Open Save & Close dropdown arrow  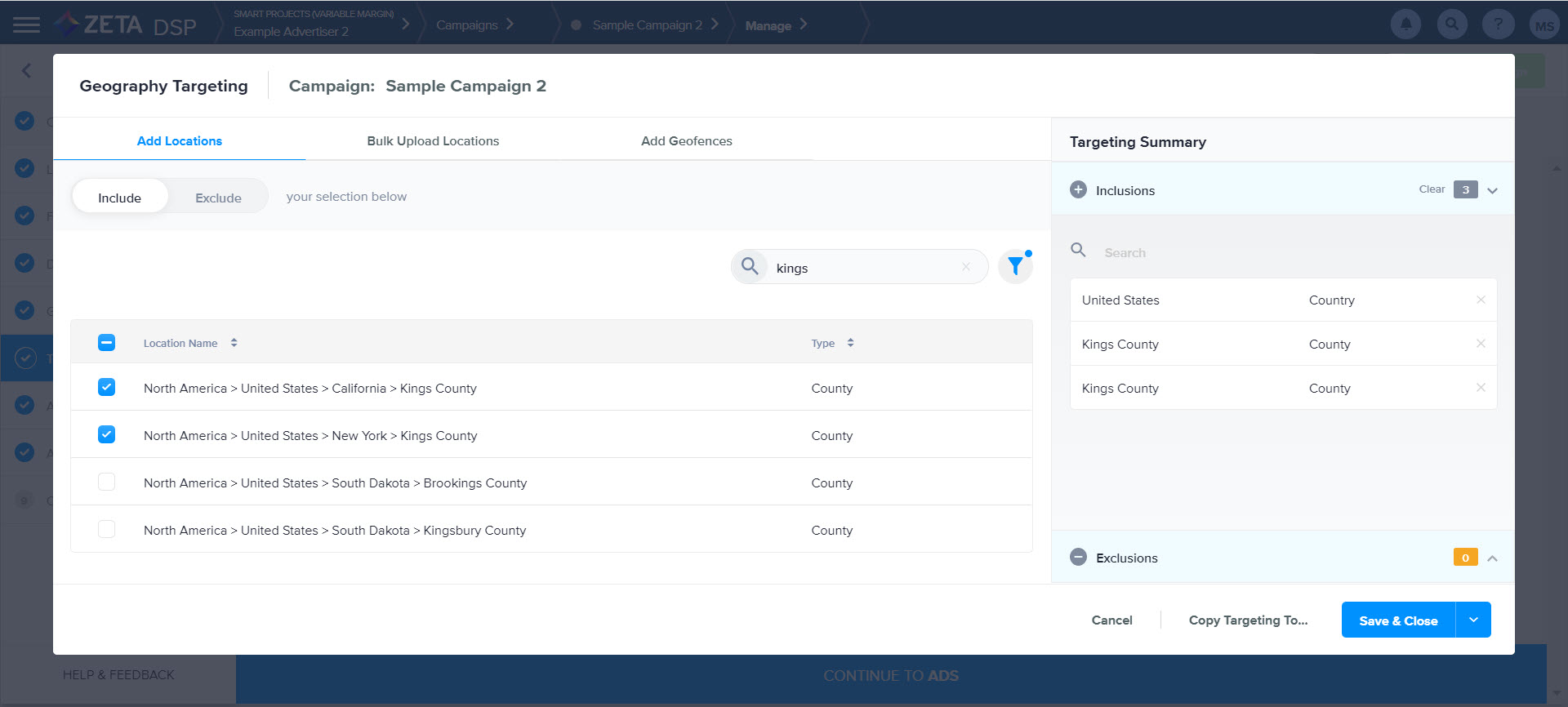(1473, 620)
